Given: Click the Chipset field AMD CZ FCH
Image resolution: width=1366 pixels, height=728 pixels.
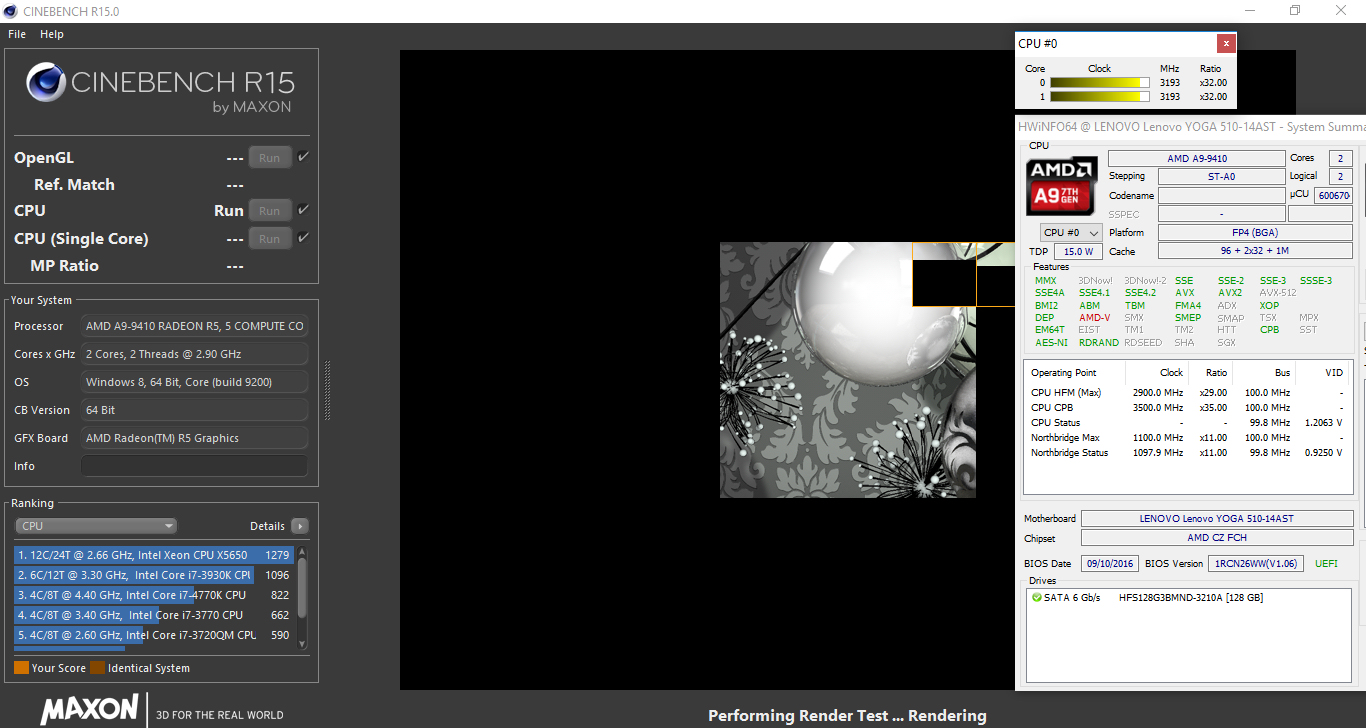Looking at the screenshot, I should pos(1216,538).
